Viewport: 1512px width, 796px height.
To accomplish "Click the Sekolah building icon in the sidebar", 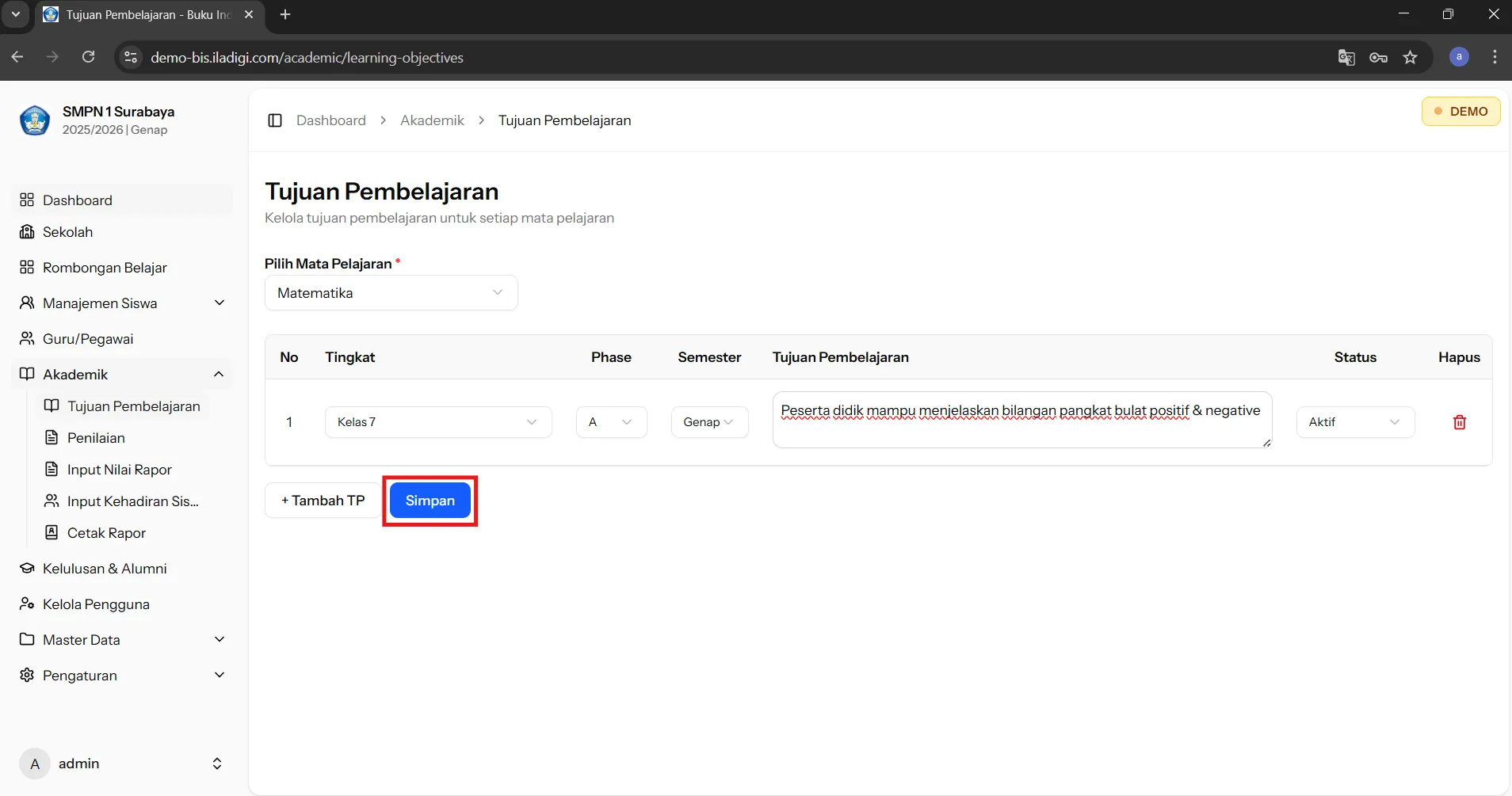I will [27, 231].
